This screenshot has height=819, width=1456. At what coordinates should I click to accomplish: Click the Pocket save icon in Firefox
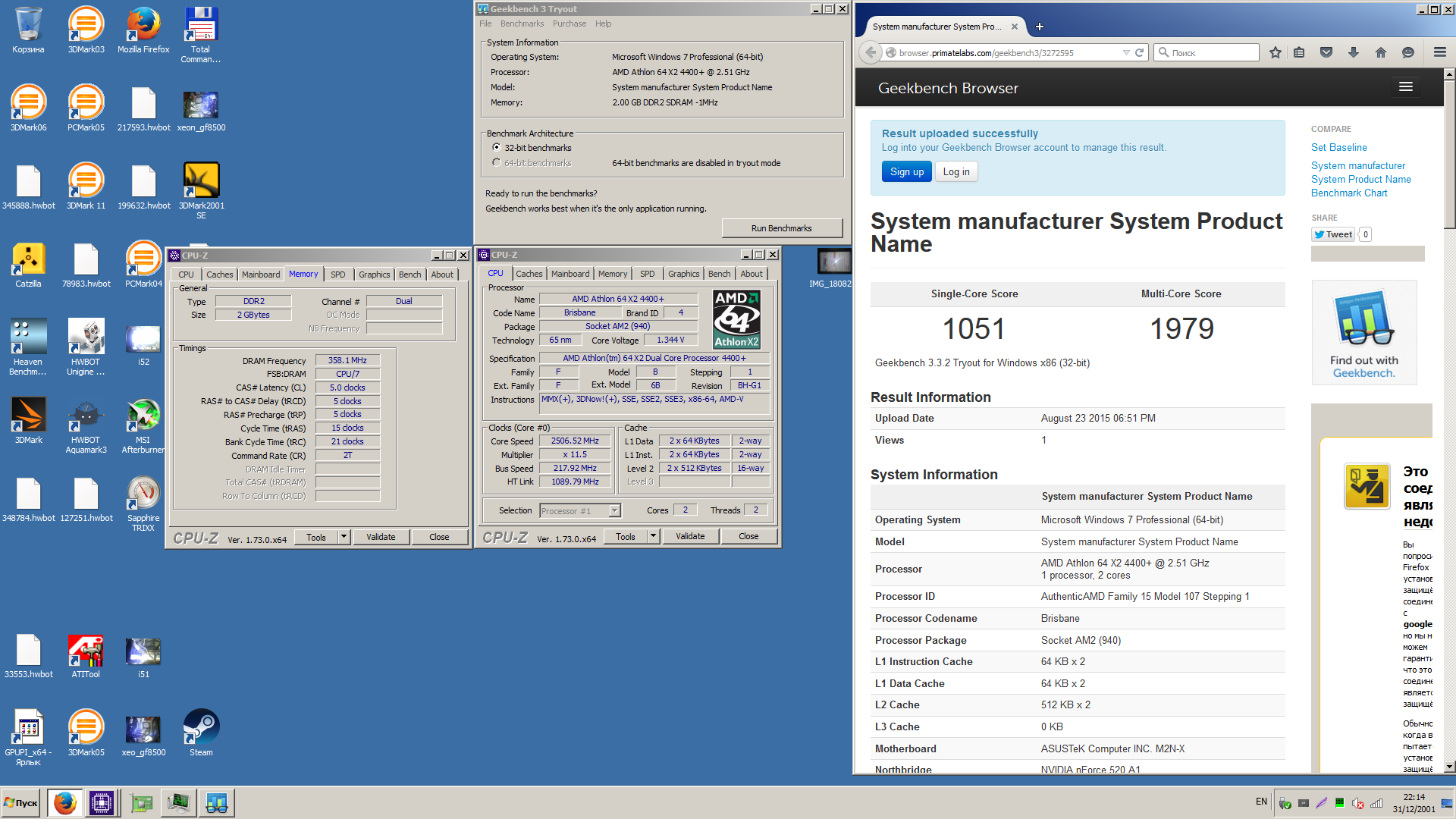[x=1326, y=52]
